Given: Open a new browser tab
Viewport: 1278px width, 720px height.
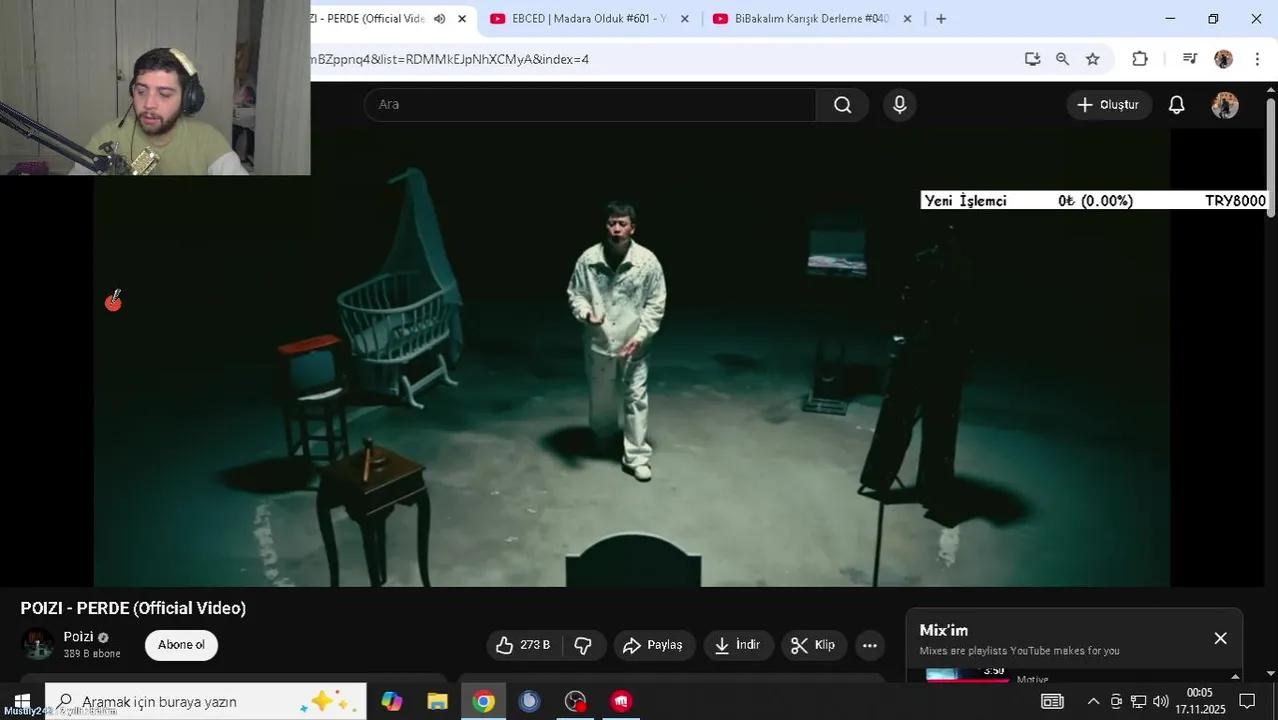Looking at the screenshot, I should (941, 19).
